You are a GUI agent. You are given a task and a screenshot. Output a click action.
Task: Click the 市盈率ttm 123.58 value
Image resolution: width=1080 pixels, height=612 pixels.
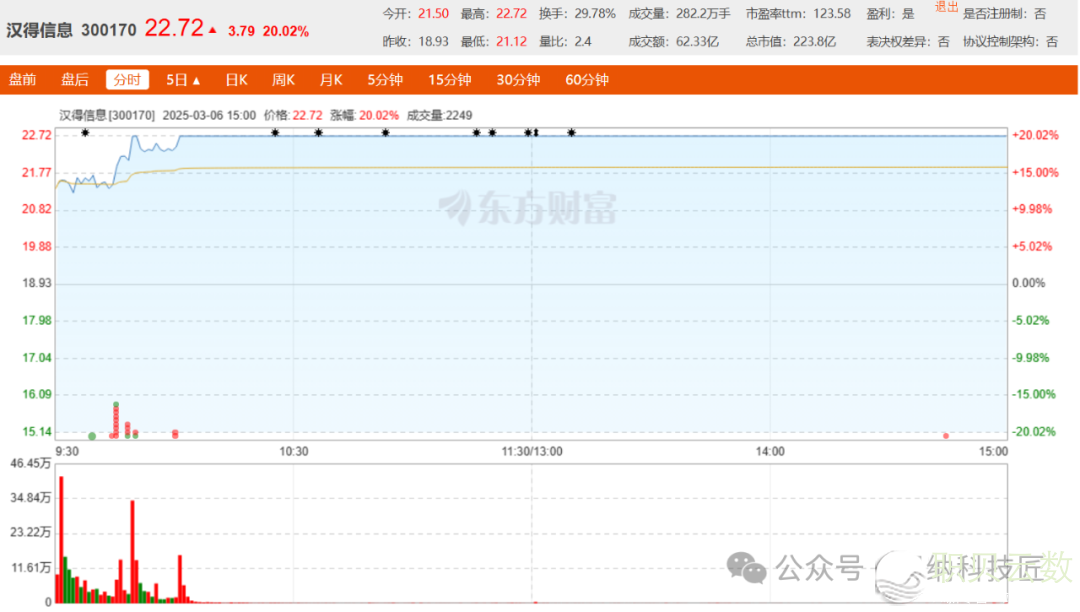tap(831, 14)
